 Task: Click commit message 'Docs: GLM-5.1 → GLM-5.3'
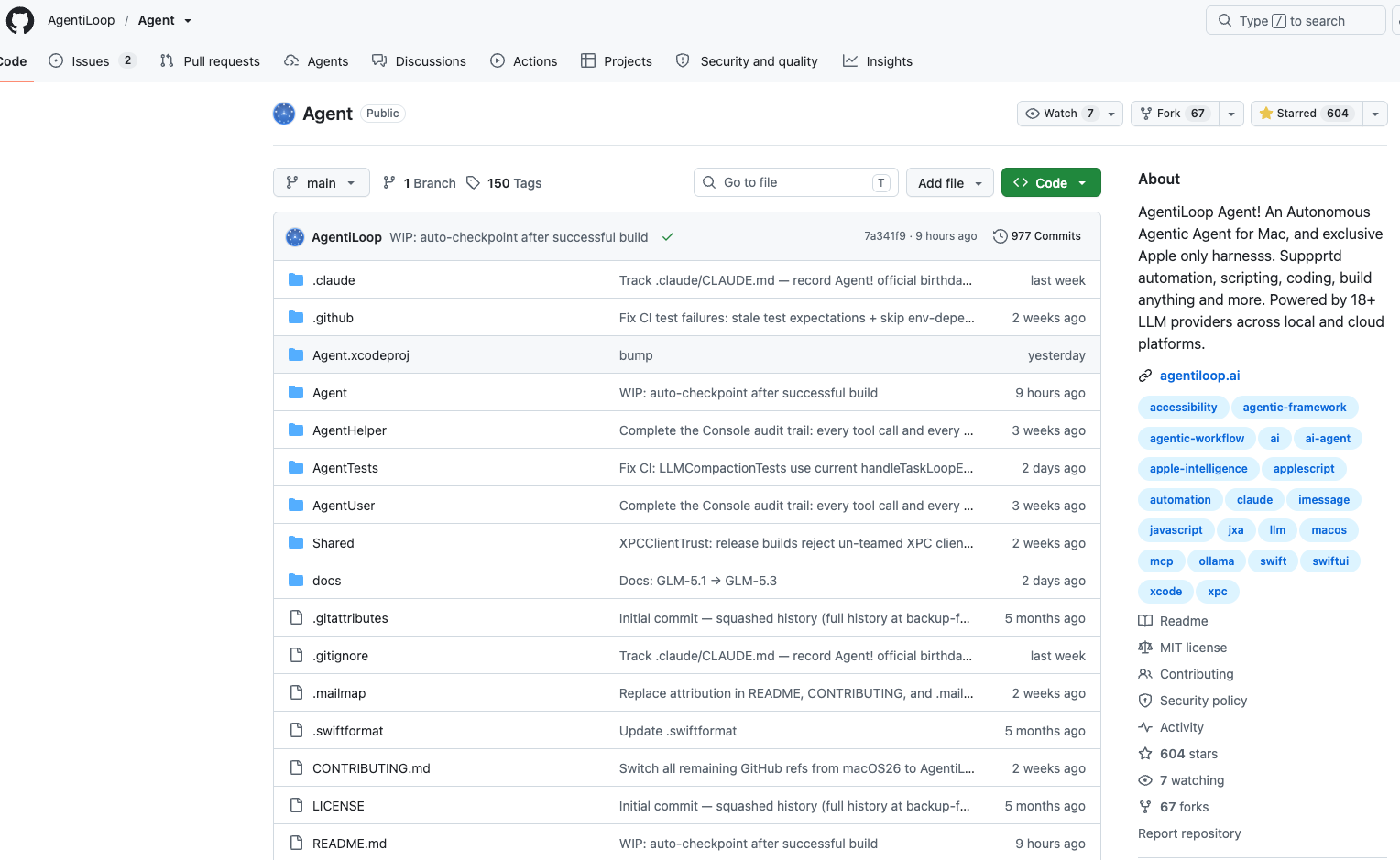pos(698,581)
